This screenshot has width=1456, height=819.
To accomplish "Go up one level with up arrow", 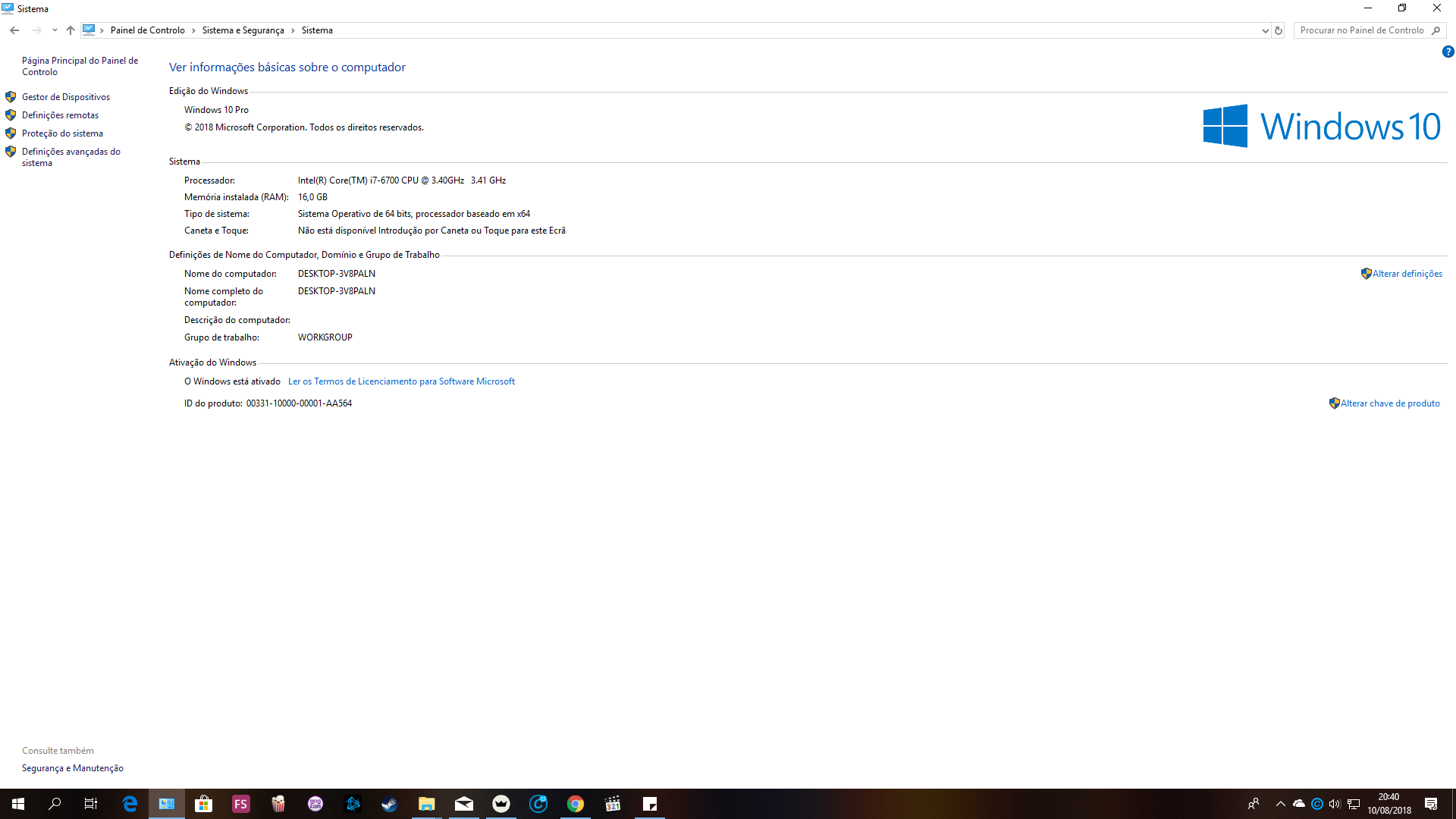I will [71, 30].
